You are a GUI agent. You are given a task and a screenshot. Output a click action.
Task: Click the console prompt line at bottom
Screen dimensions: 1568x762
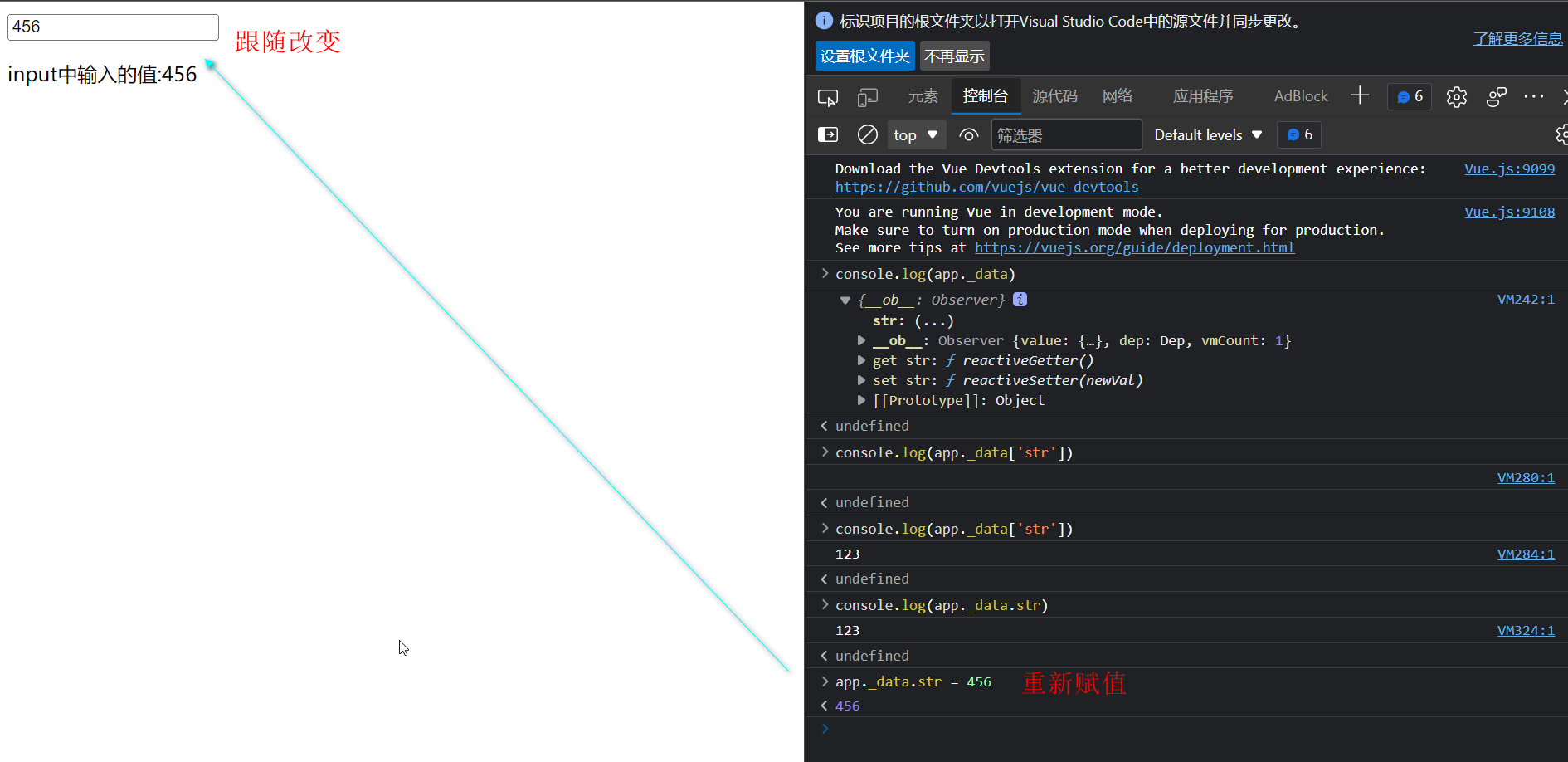click(x=1186, y=729)
